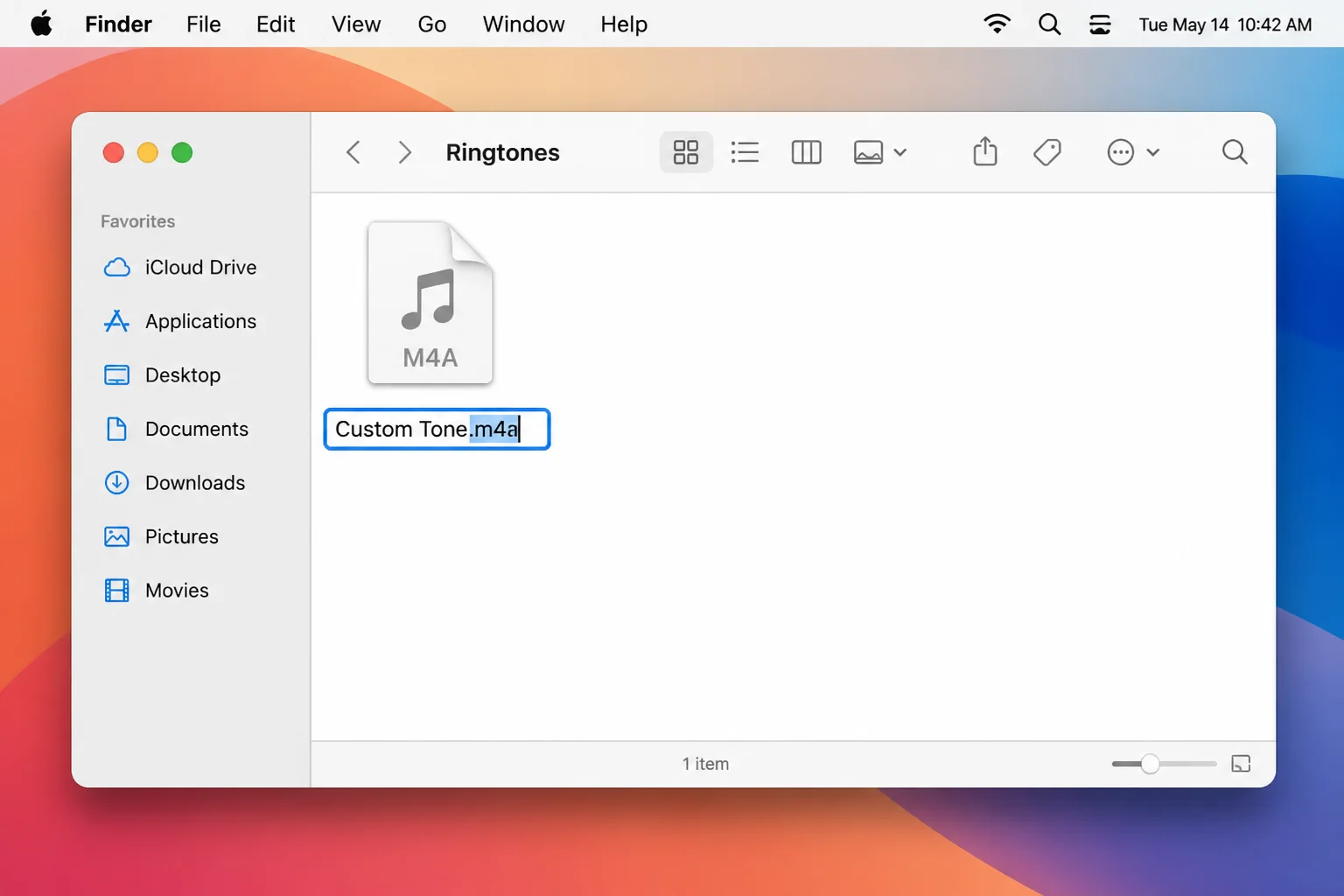1344x896 pixels.
Task: Expand the gallery view options chevron
Action: [x=900, y=152]
